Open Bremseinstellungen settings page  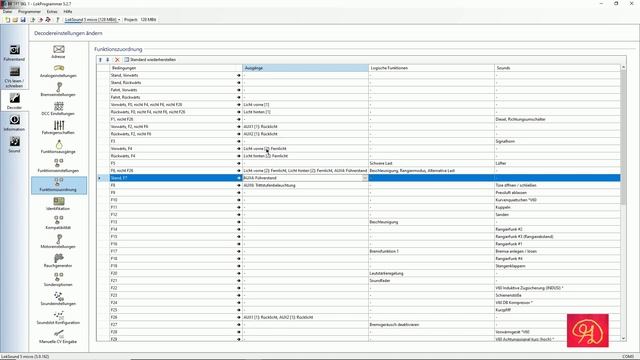(x=59, y=90)
